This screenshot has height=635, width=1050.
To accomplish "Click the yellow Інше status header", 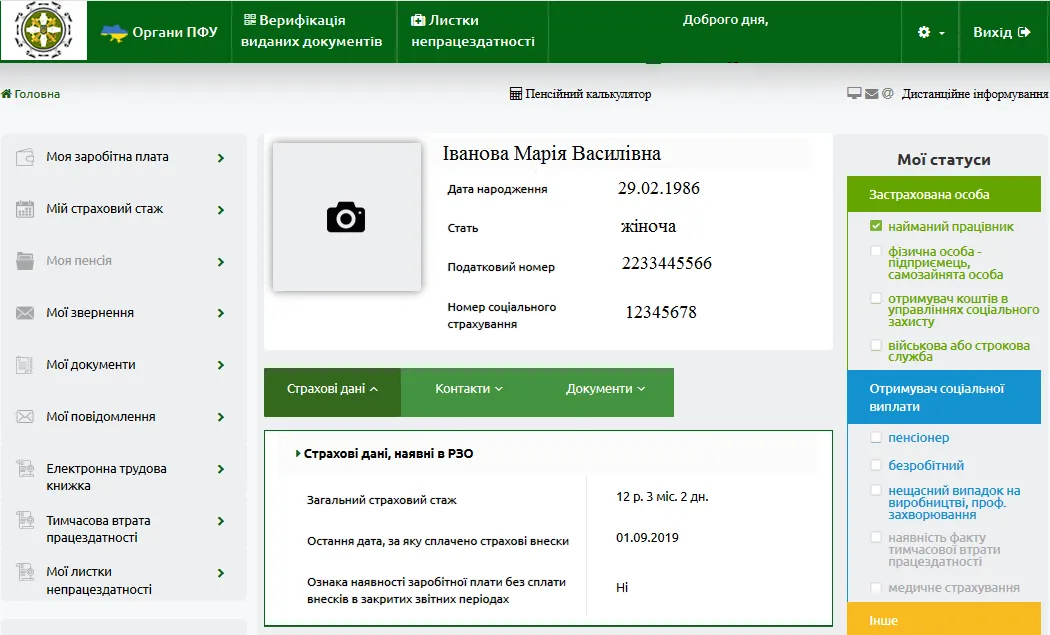I will 944,619.
